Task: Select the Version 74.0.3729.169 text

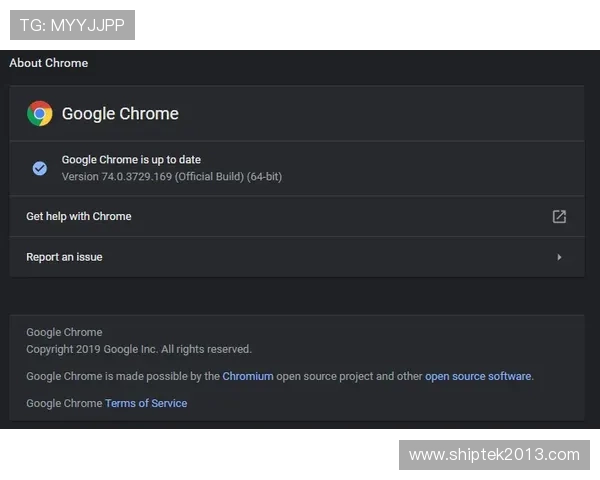Action: [172, 177]
